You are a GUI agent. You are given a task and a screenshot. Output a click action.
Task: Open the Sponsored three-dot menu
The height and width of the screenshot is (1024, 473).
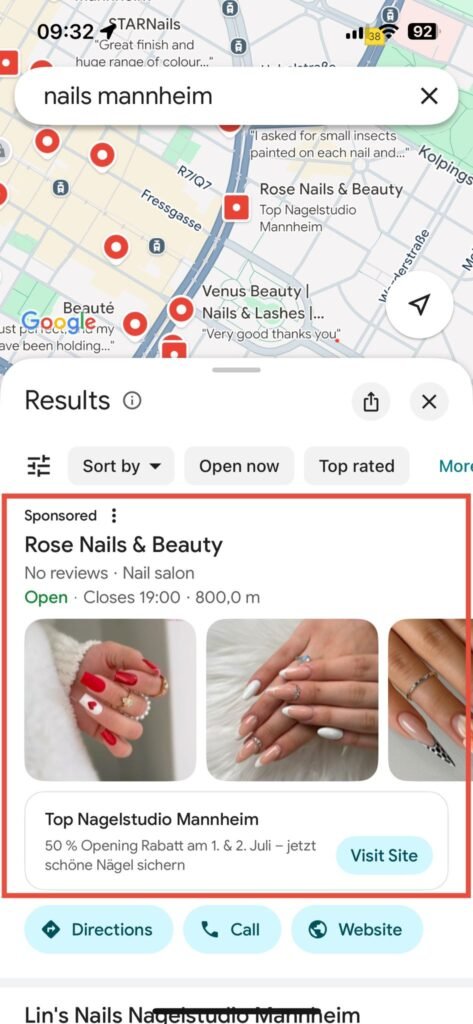point(114,516)
